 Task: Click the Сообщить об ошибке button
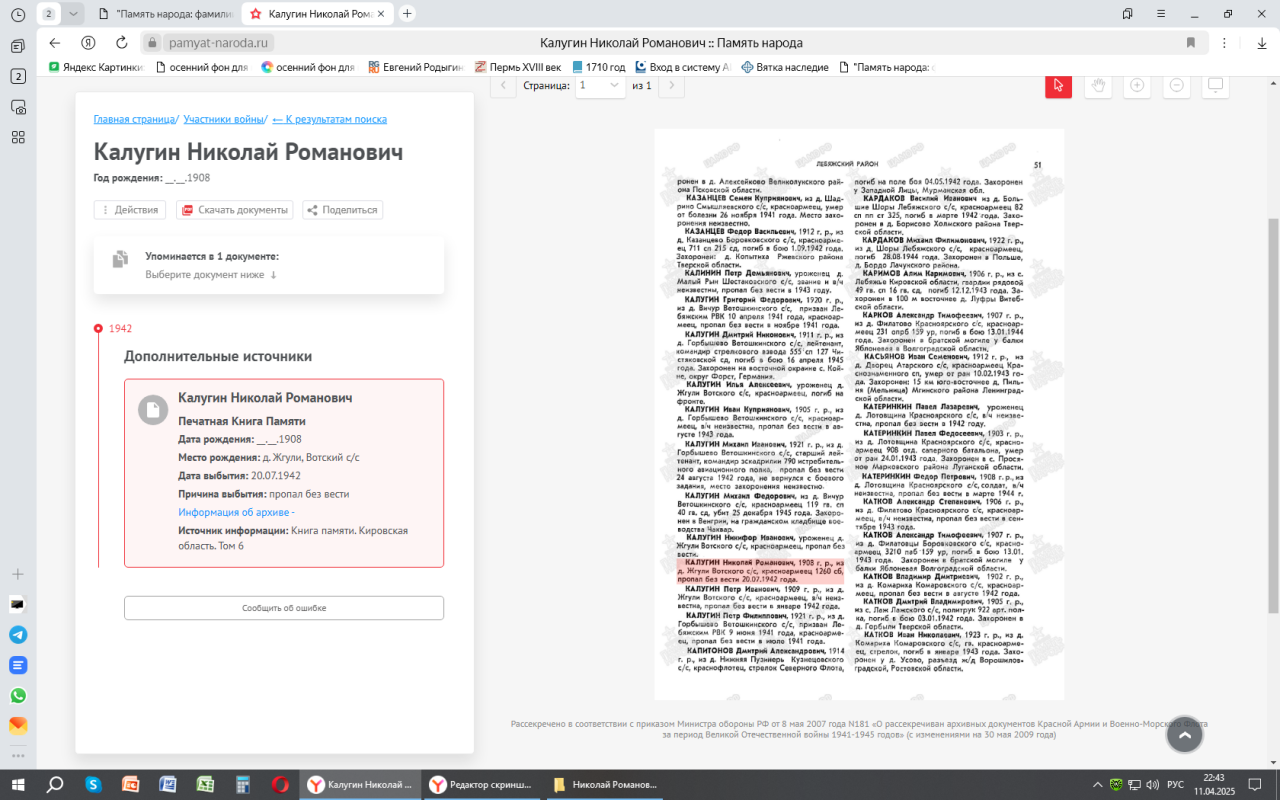[x=283, y=608]
